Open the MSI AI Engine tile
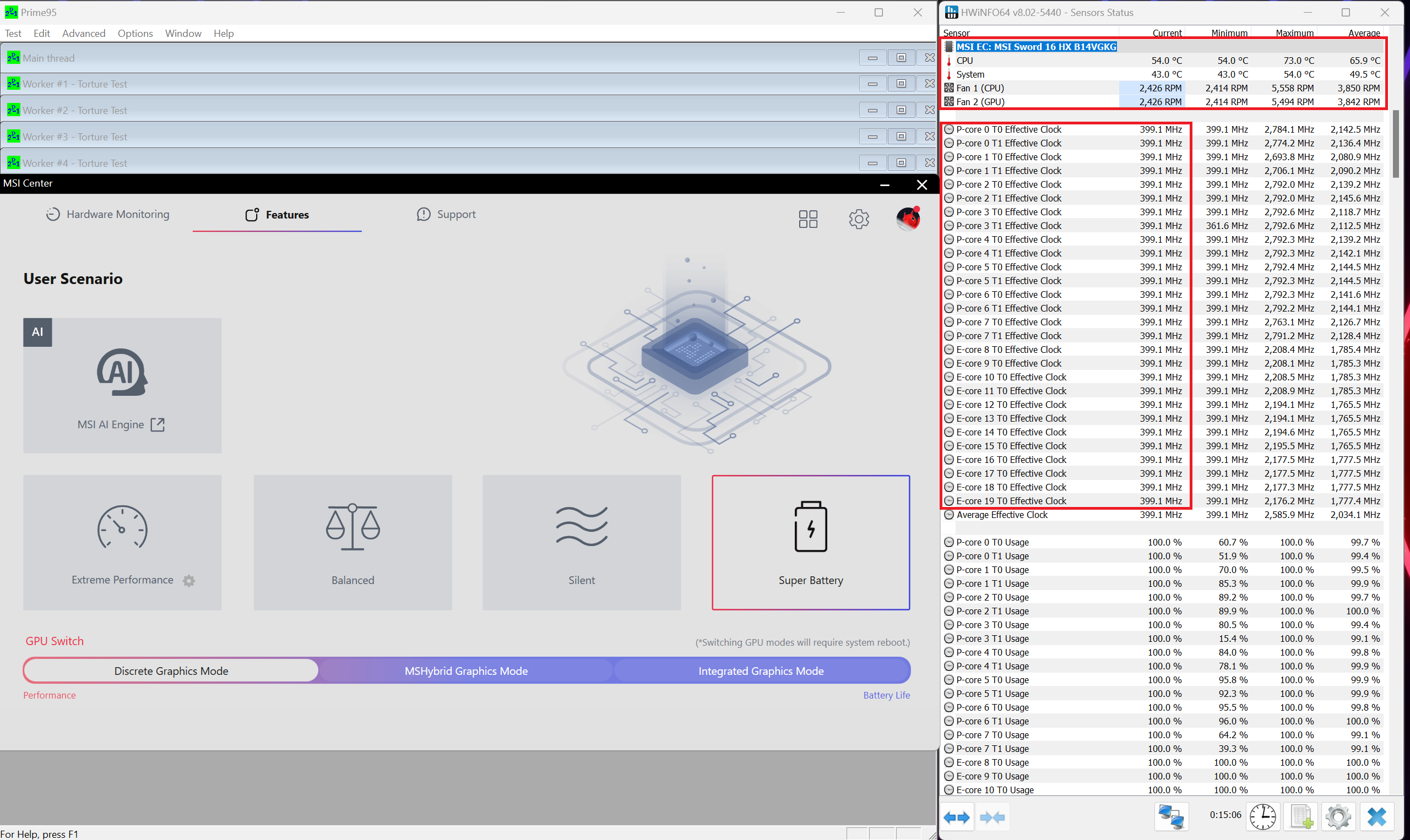The image size is (1410, 840). pos(122,385)
